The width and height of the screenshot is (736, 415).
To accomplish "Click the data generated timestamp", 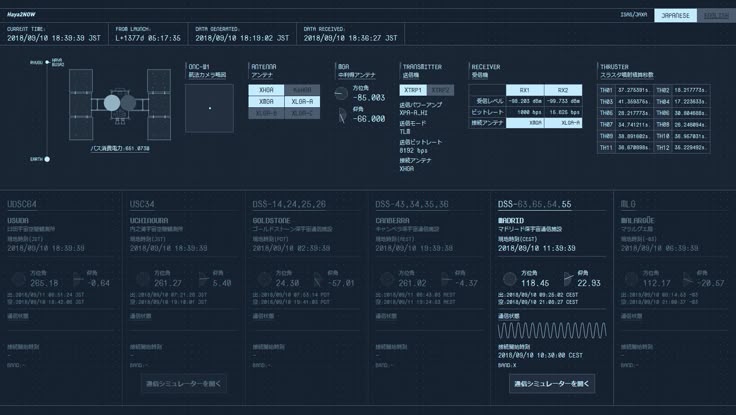I will coord(242,38).
